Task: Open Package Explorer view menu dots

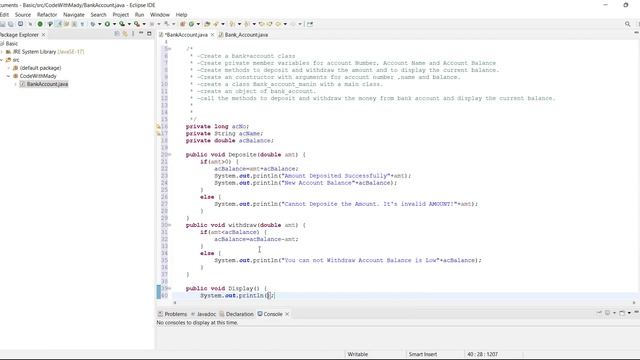Action: click(133, 33)
